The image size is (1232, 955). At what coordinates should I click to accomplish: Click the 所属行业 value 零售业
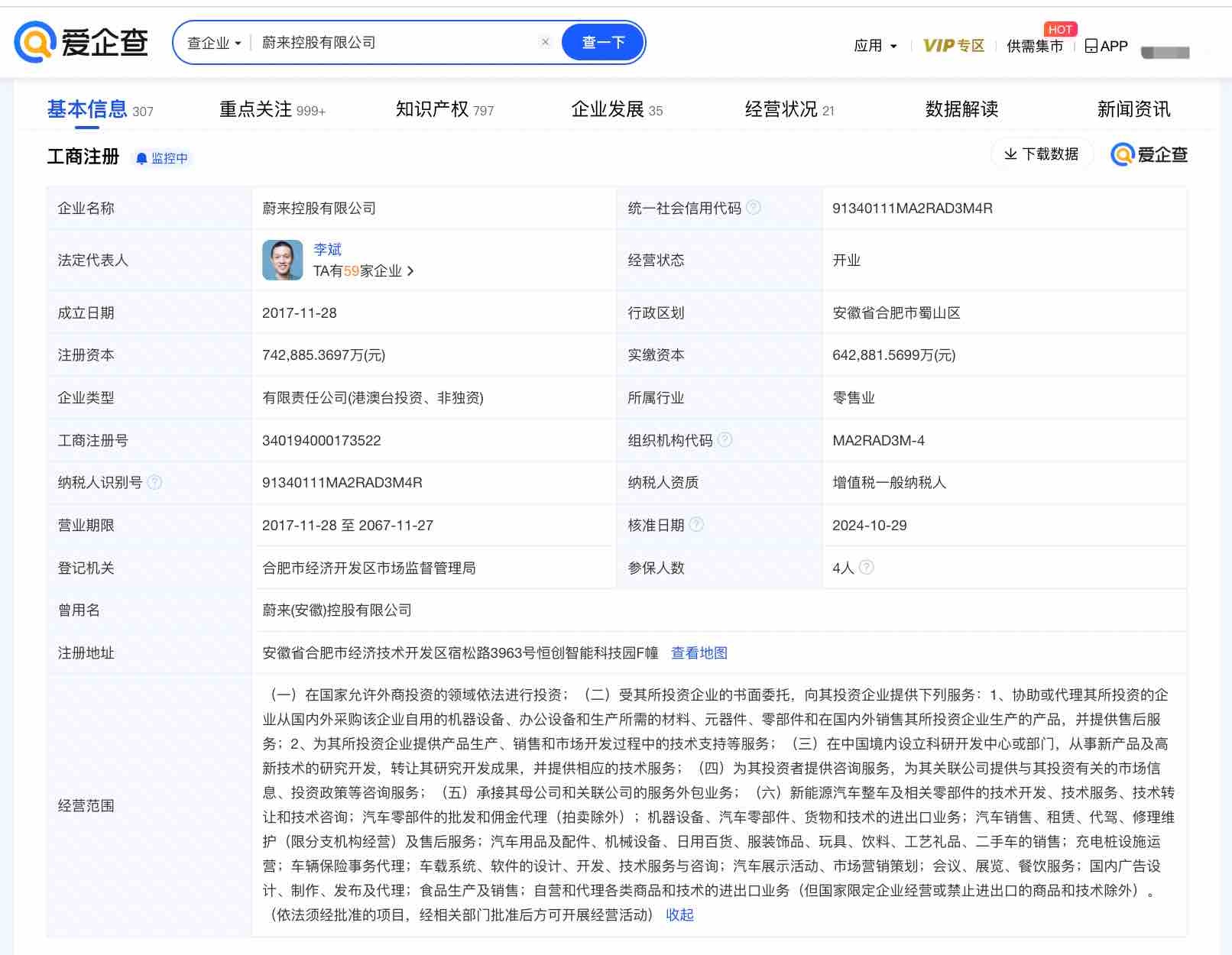[x=854, y=397]
